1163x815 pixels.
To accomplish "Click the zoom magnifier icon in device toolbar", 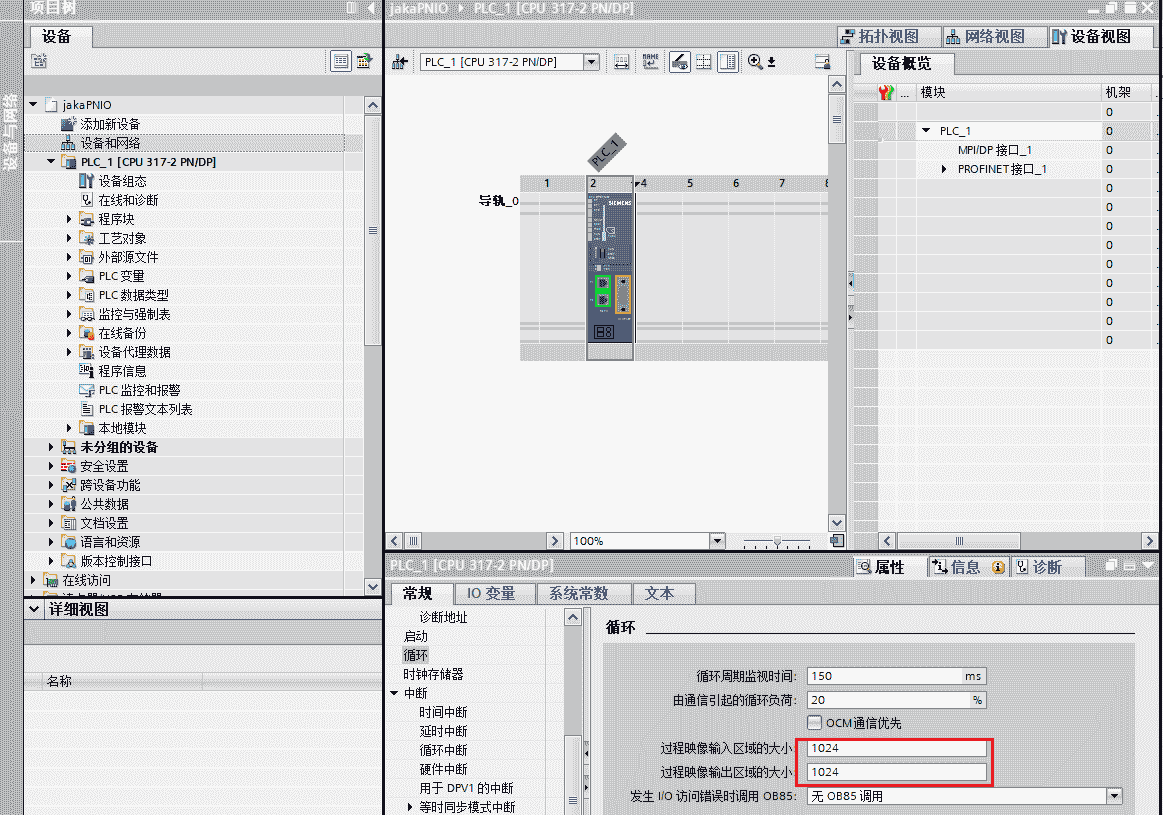I will (x=755, y=62).
